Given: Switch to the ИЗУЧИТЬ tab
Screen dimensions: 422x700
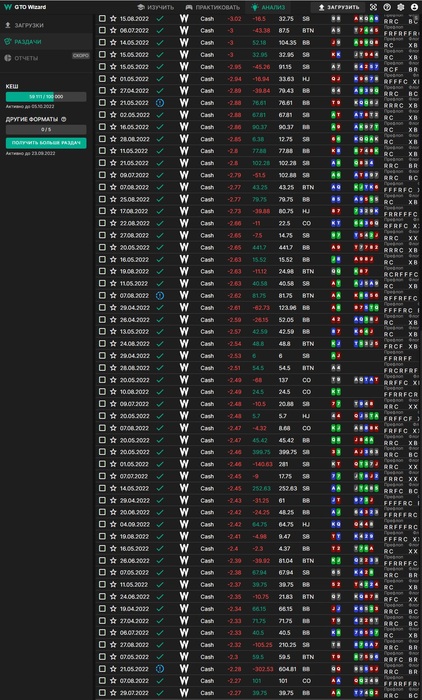Looking at the screenshot, I should click(155, 7).
